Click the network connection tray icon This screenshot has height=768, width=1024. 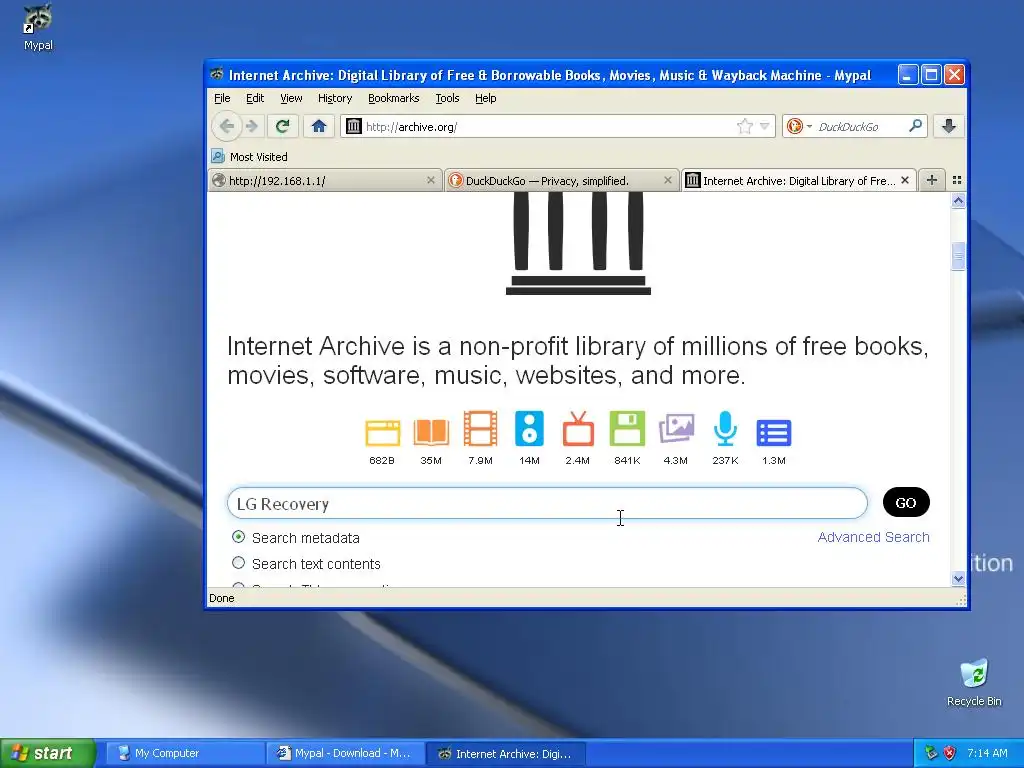(x=931, y=753)
